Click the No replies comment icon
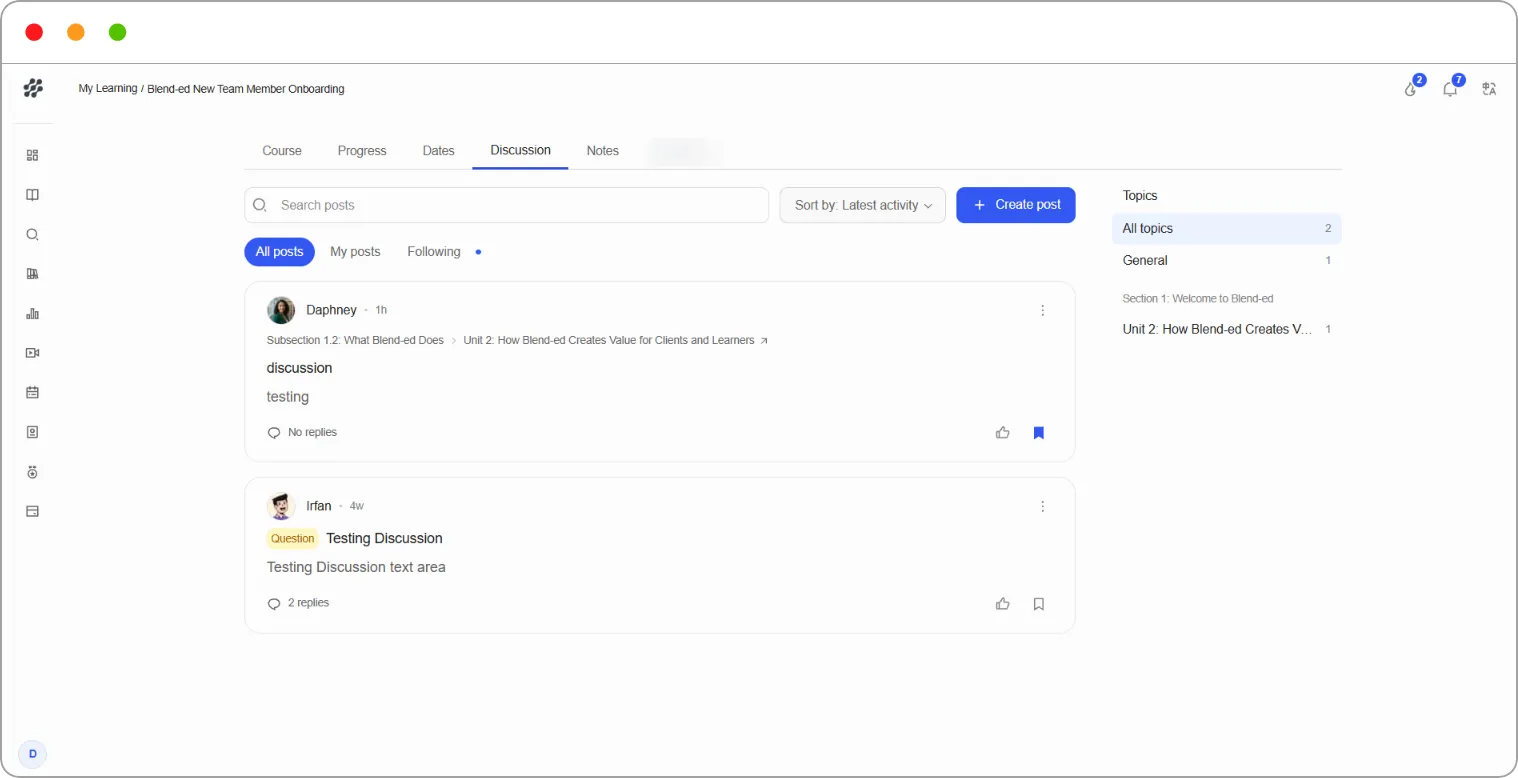 coord(274,433)
